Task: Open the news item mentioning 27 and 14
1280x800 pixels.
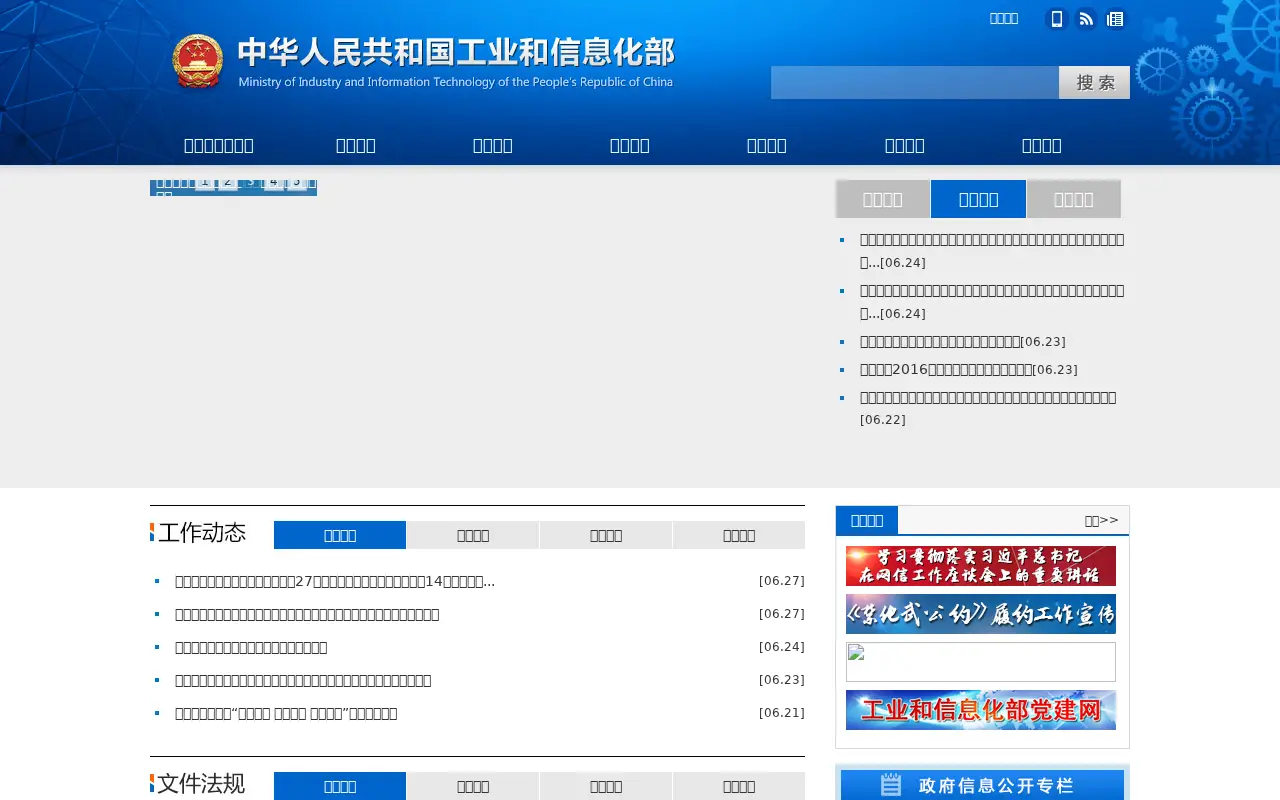Action: click(x=335, y=581)
